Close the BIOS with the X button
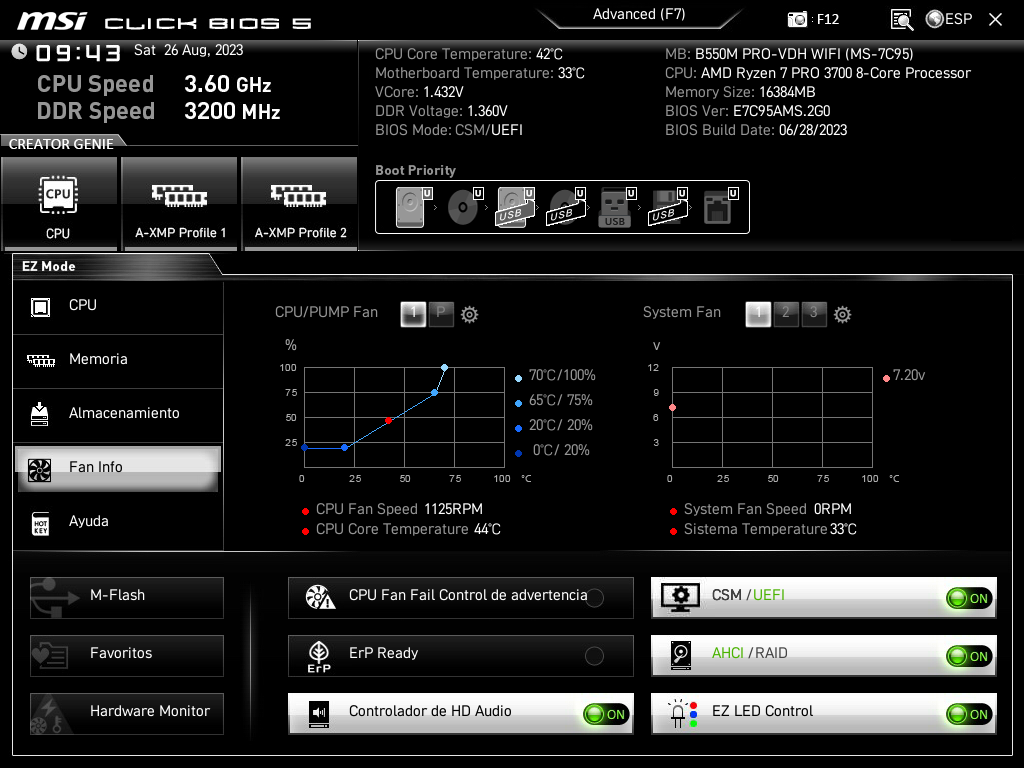This screenshot has width=1024, height=768. point(995,20)
